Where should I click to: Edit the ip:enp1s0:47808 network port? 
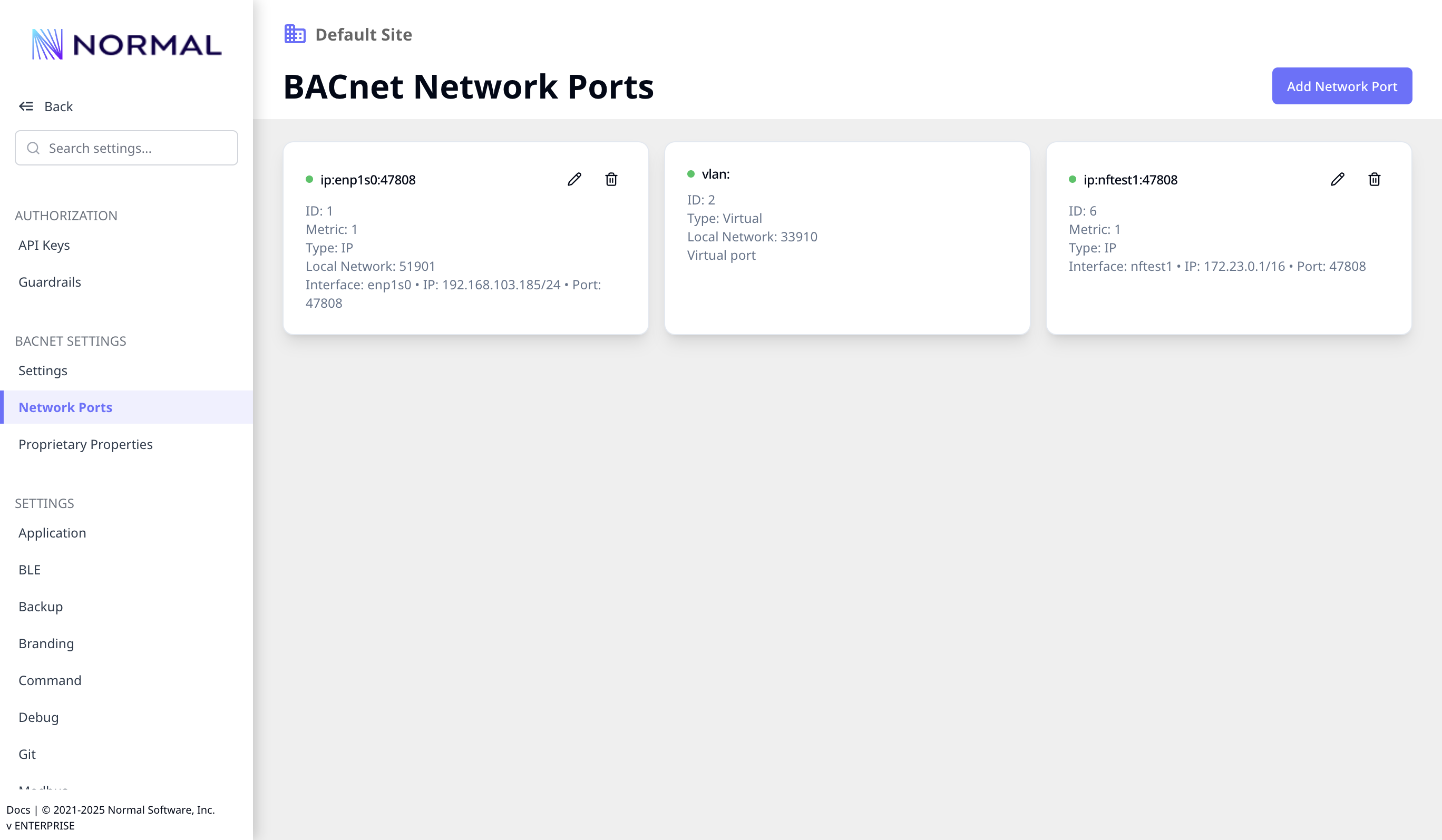pos(574,180)
